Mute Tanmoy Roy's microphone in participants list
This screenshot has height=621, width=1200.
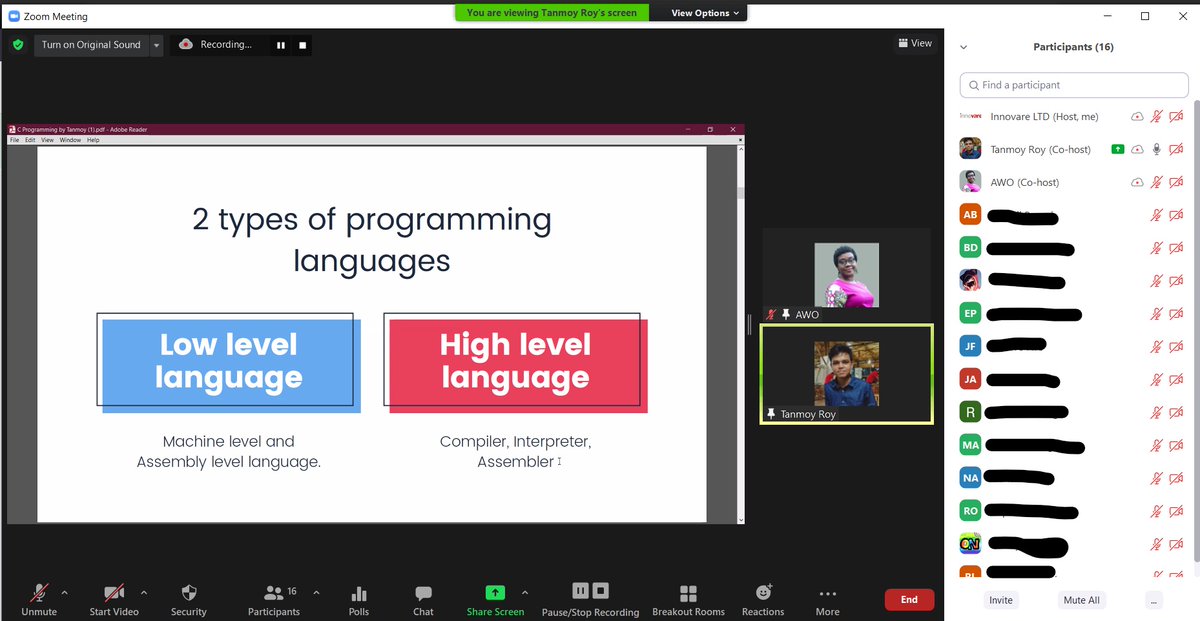point(1156,148)
